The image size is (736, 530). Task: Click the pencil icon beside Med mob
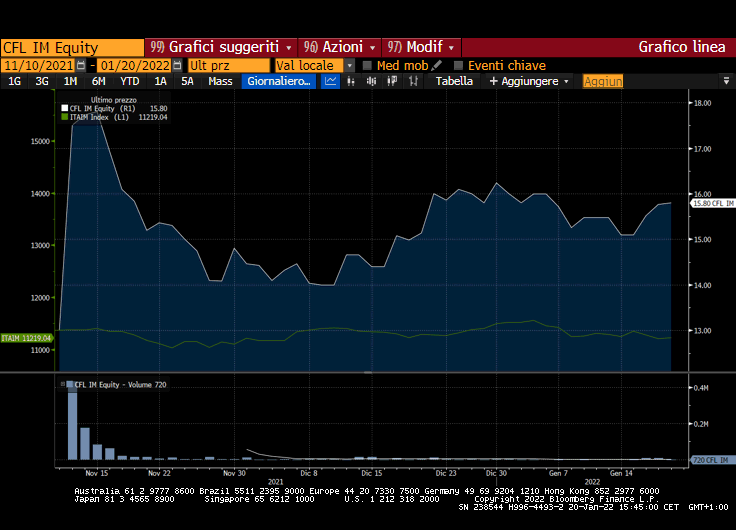point(437,65)
